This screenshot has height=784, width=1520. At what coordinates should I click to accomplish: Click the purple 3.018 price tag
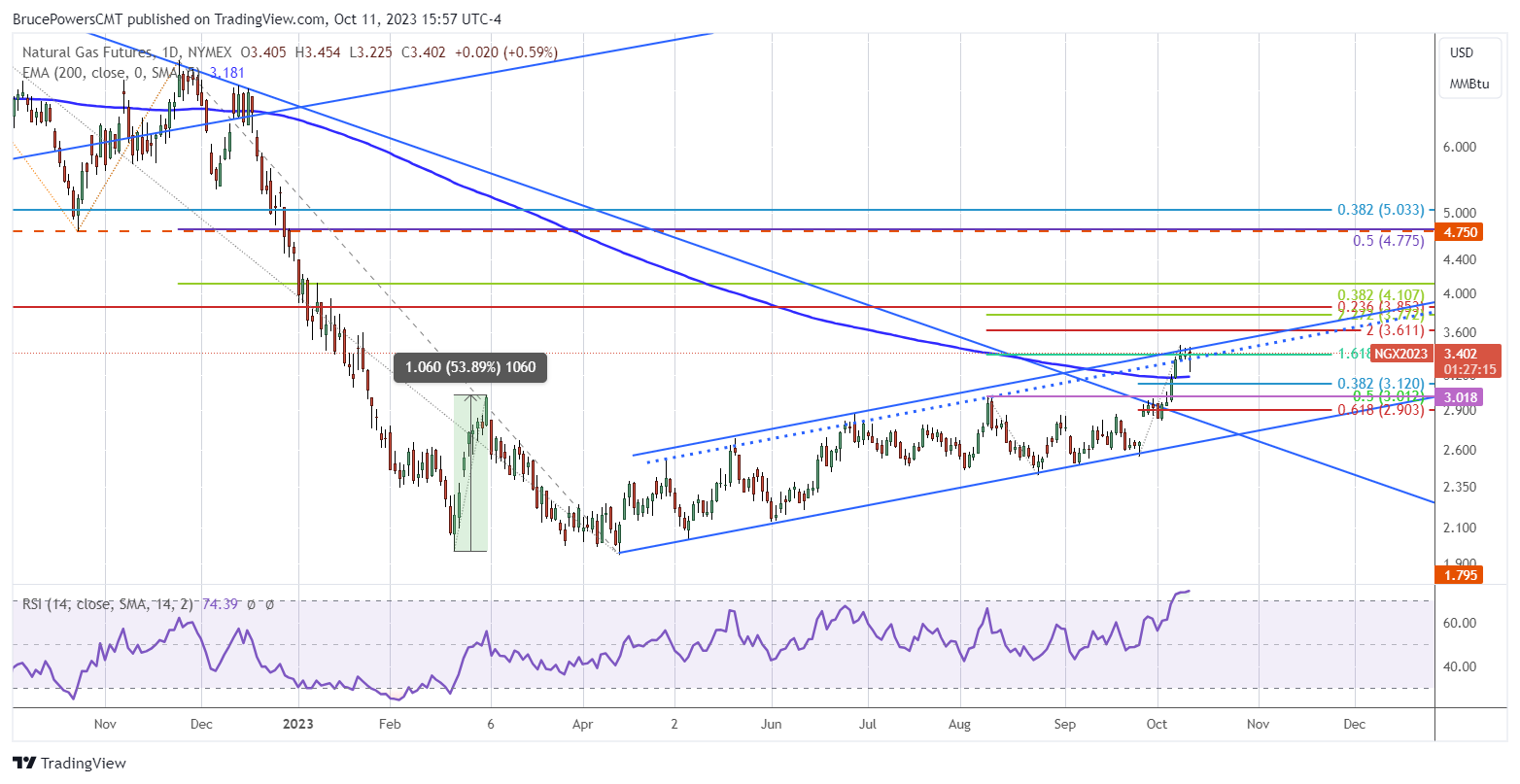coord(1461,396)
